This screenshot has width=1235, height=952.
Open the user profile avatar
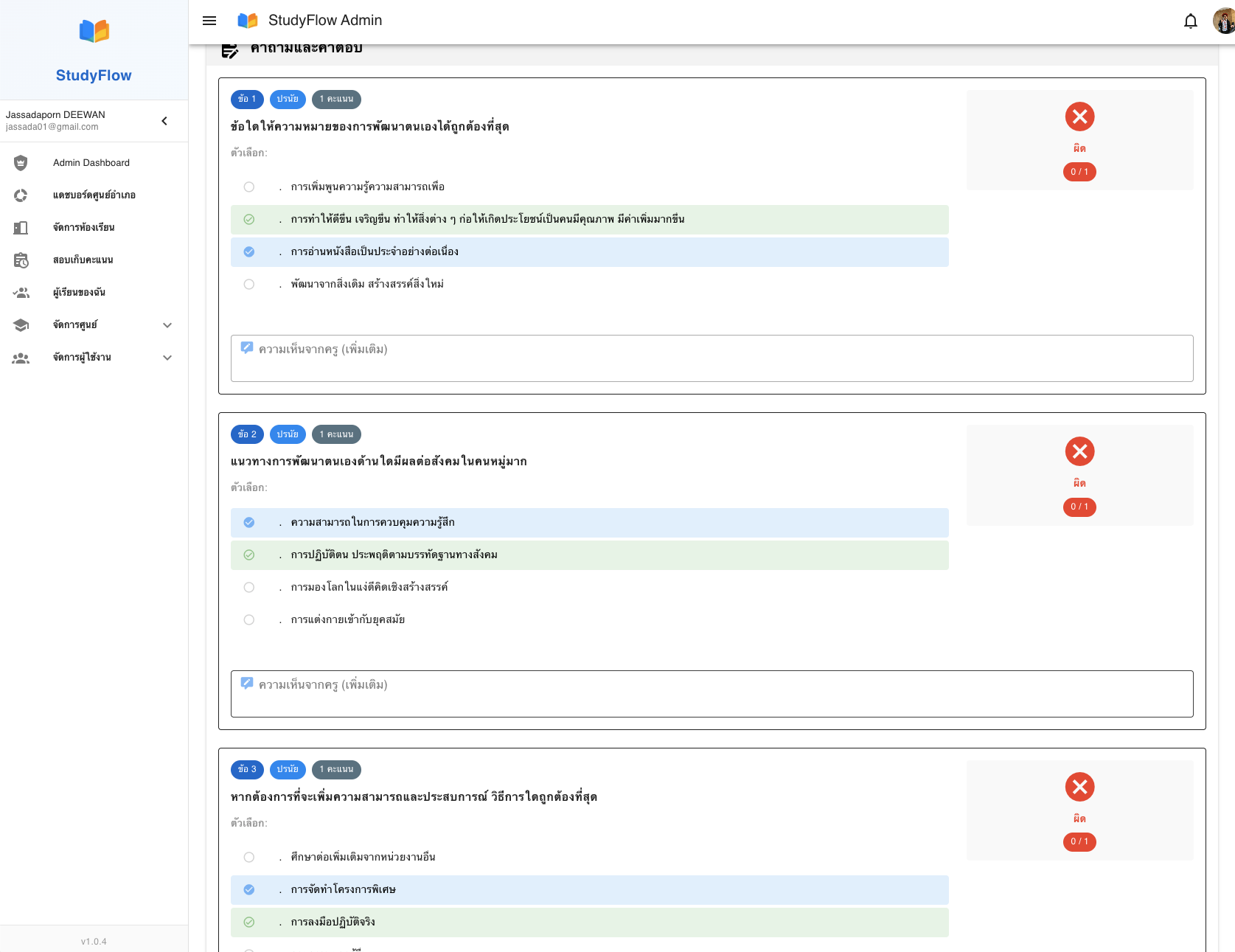coord(1223,21)
